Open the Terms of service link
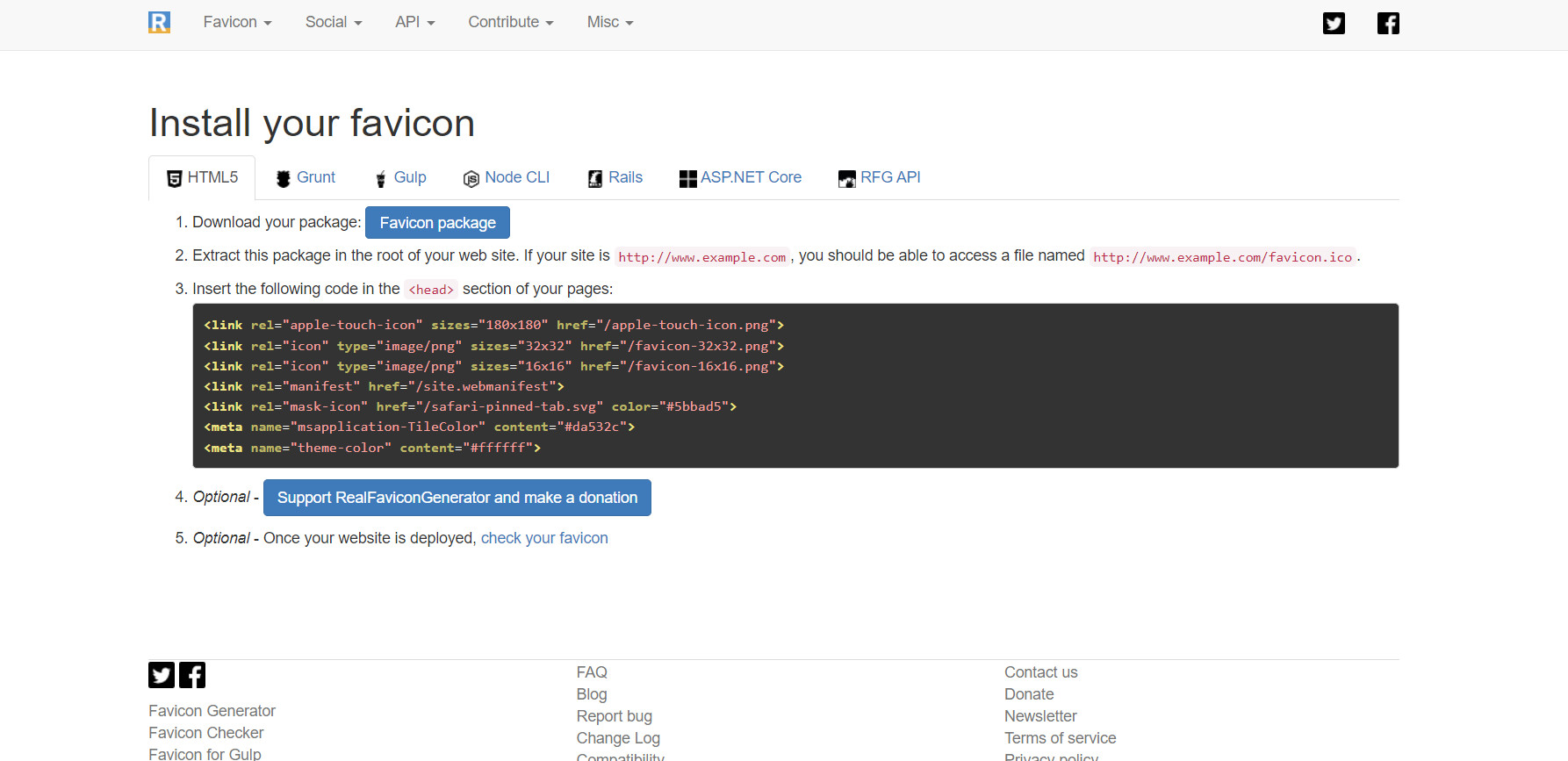Viewport: 1568px width, 761px height. point(1060,738)
